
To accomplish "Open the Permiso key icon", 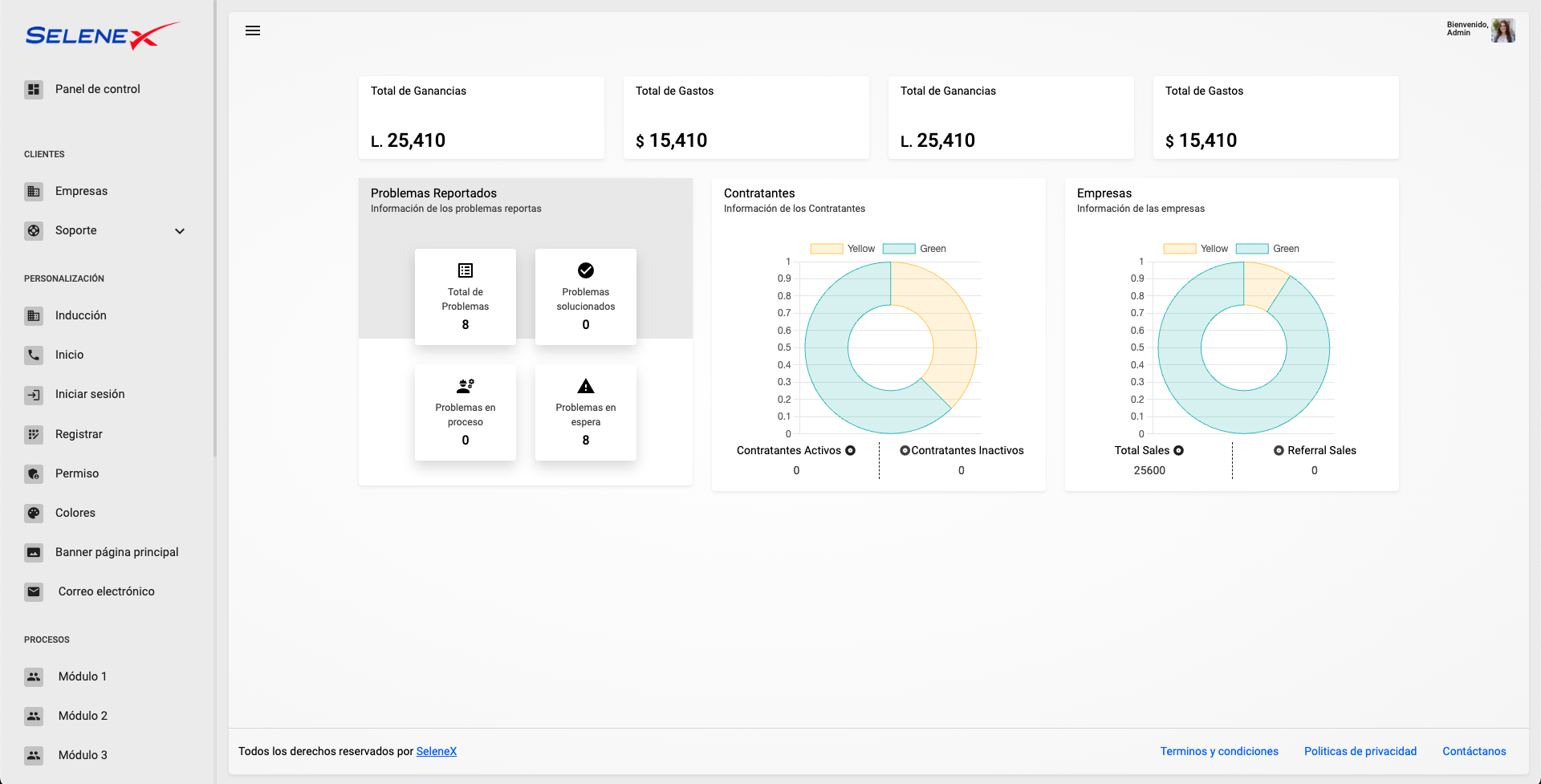I will [x=33, y=473].
